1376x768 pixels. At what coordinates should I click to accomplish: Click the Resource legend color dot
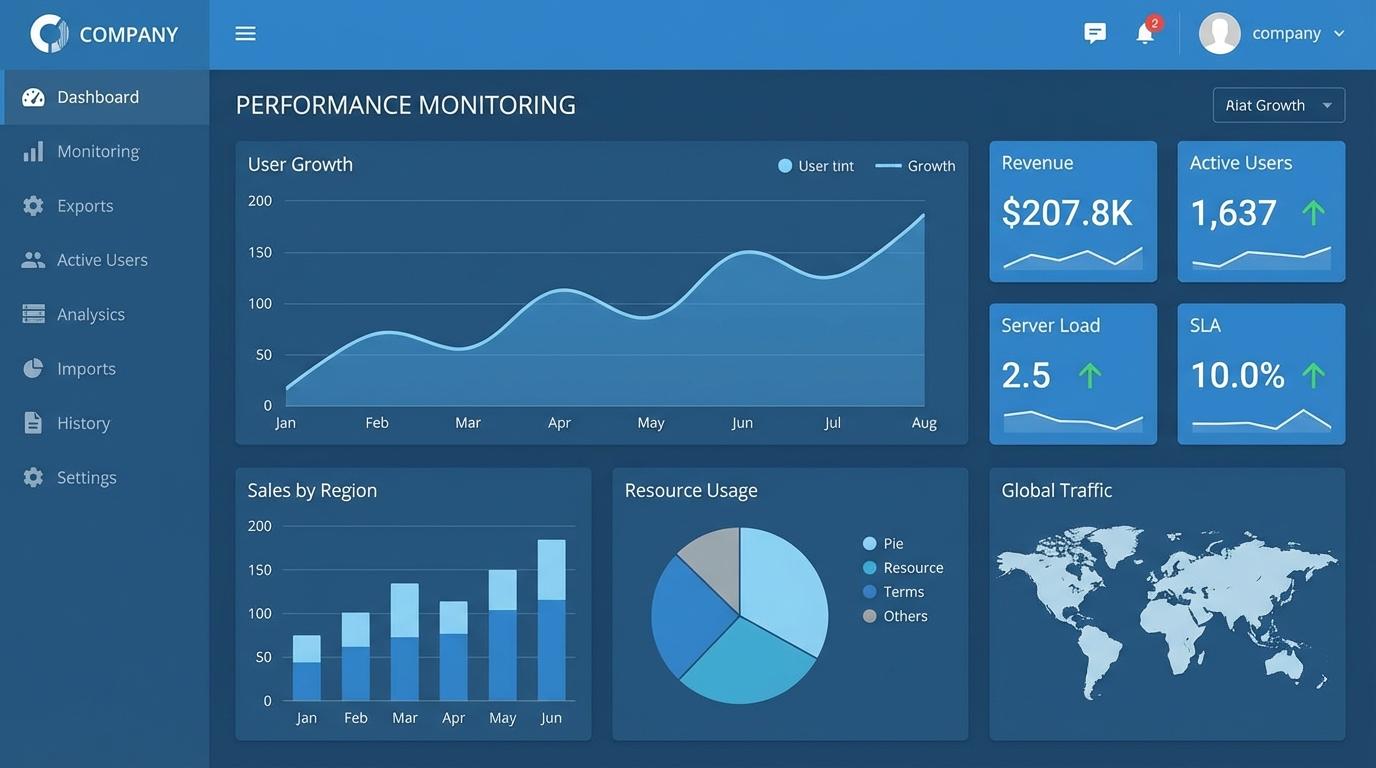[x=869, y=568]
